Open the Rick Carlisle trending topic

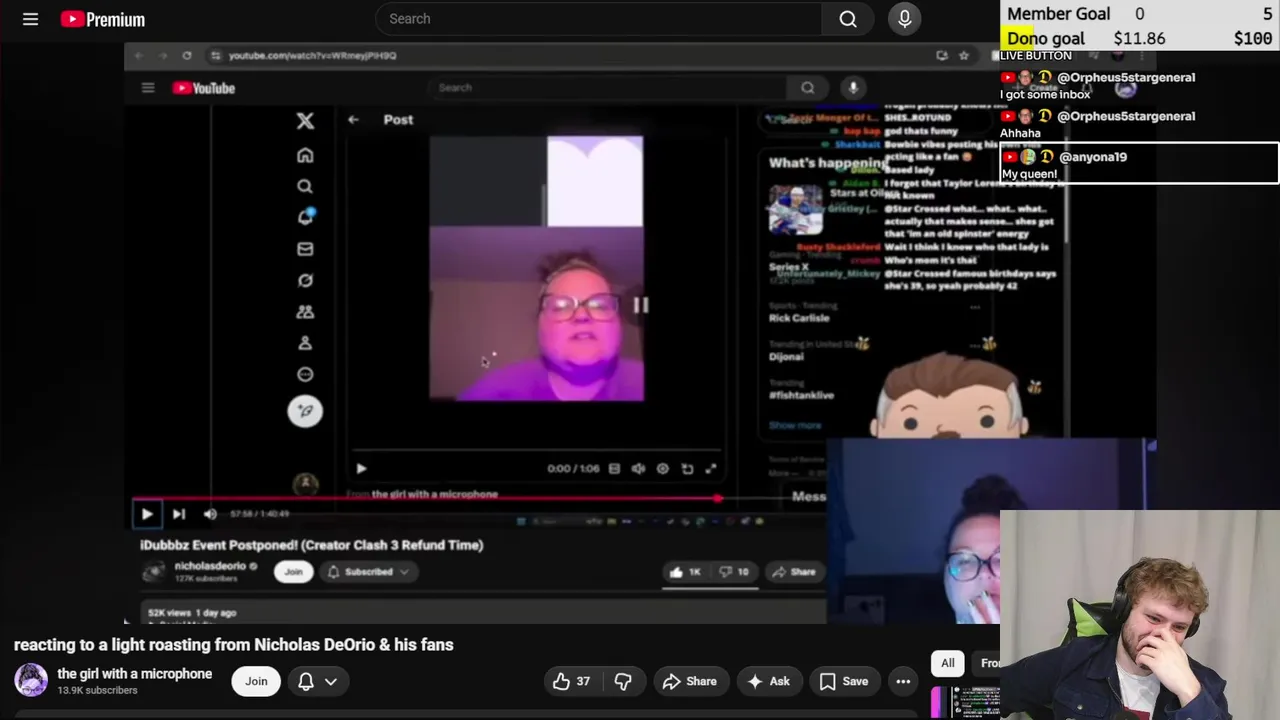[x=799, y=318]
